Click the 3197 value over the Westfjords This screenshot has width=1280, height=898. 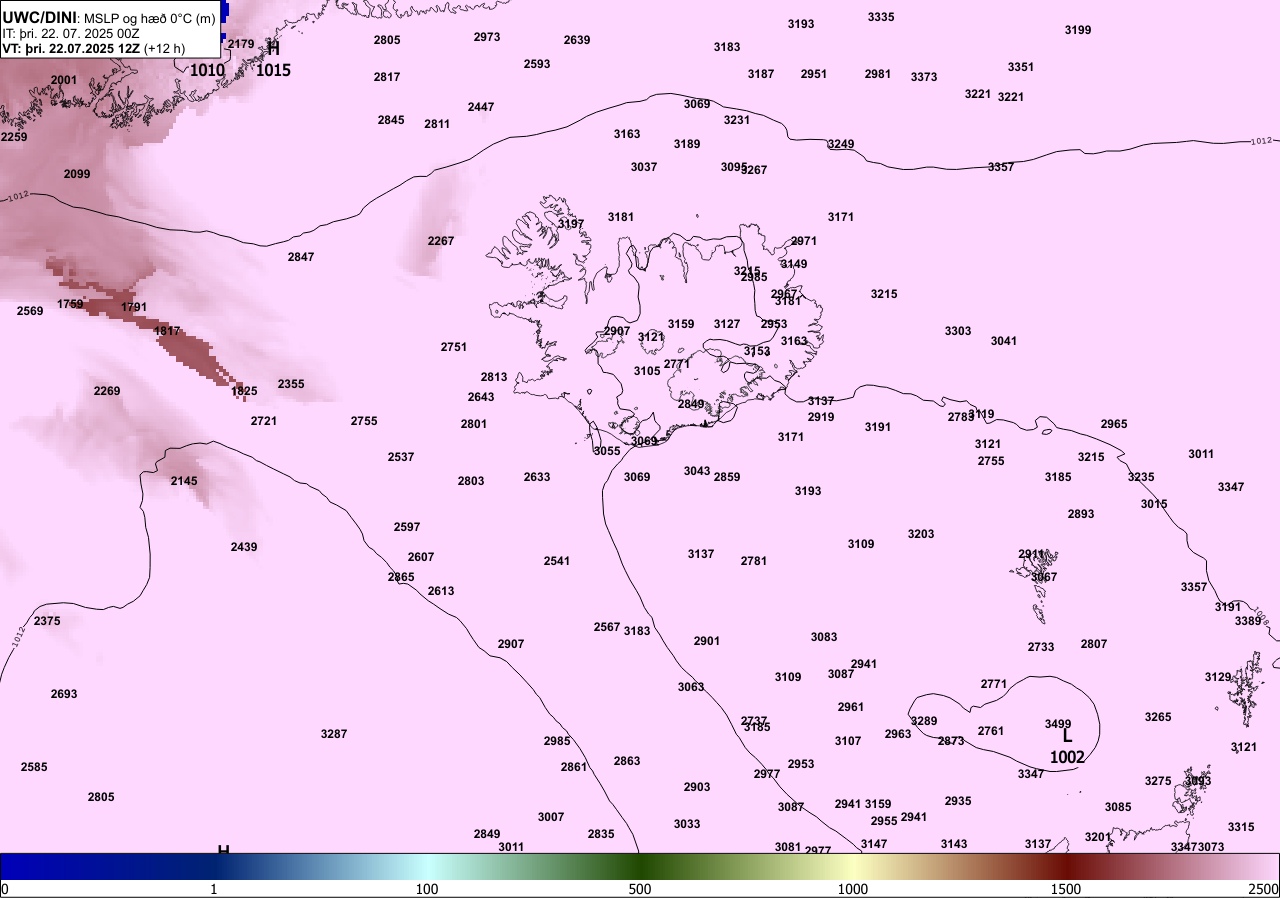(571, 224)
